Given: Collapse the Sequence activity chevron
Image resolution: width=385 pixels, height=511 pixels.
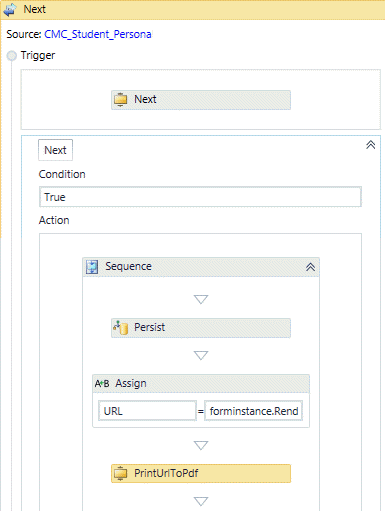Looking at the screenshot, I should tap(310, 267).
